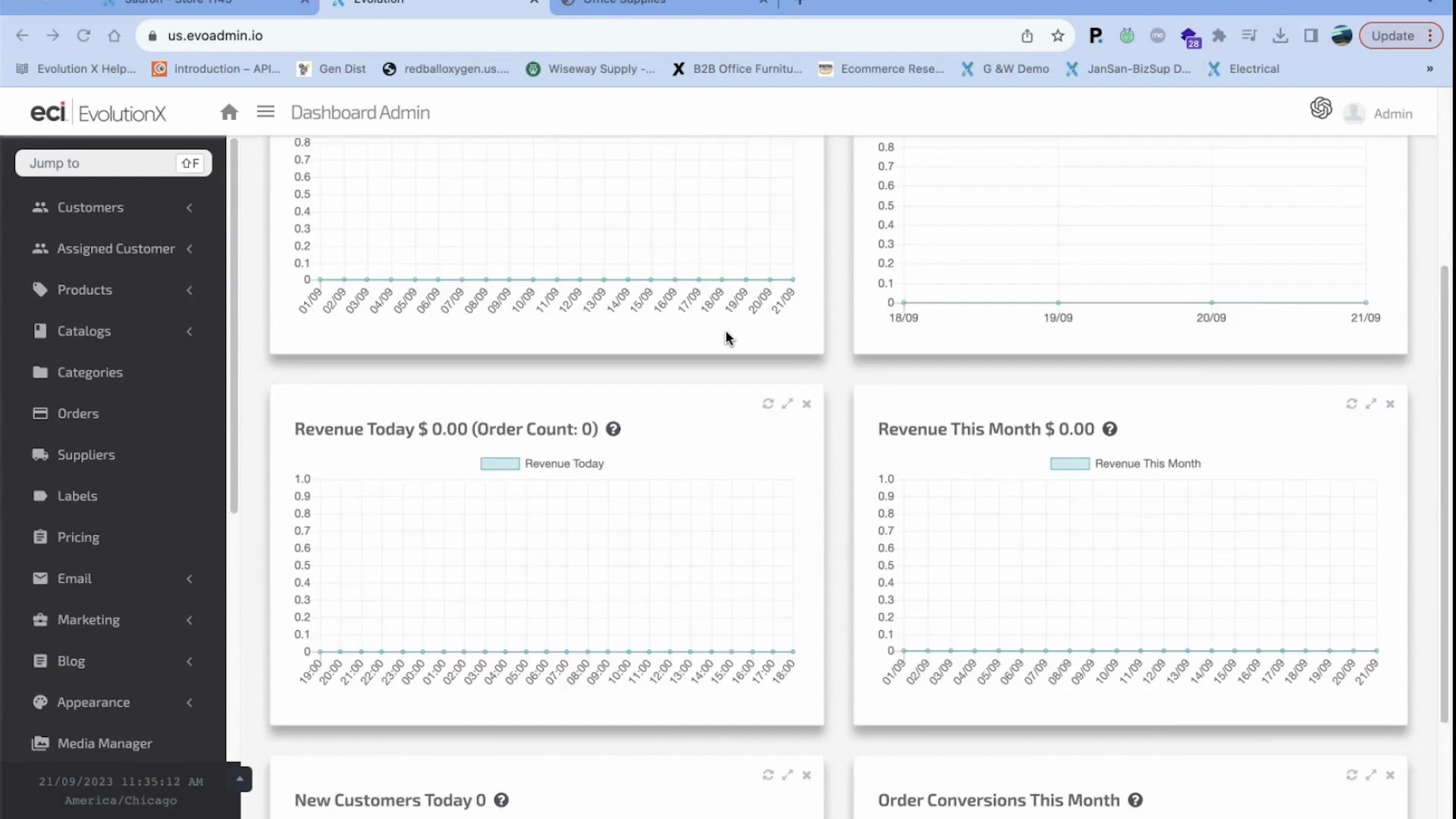Refresh the Revenue Today widget

[767, 403]
